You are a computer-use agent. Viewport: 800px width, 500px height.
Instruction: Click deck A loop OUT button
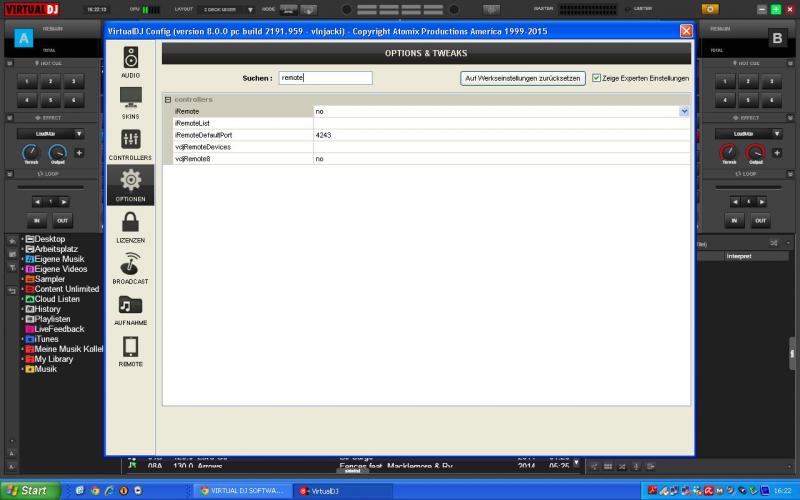62,220
